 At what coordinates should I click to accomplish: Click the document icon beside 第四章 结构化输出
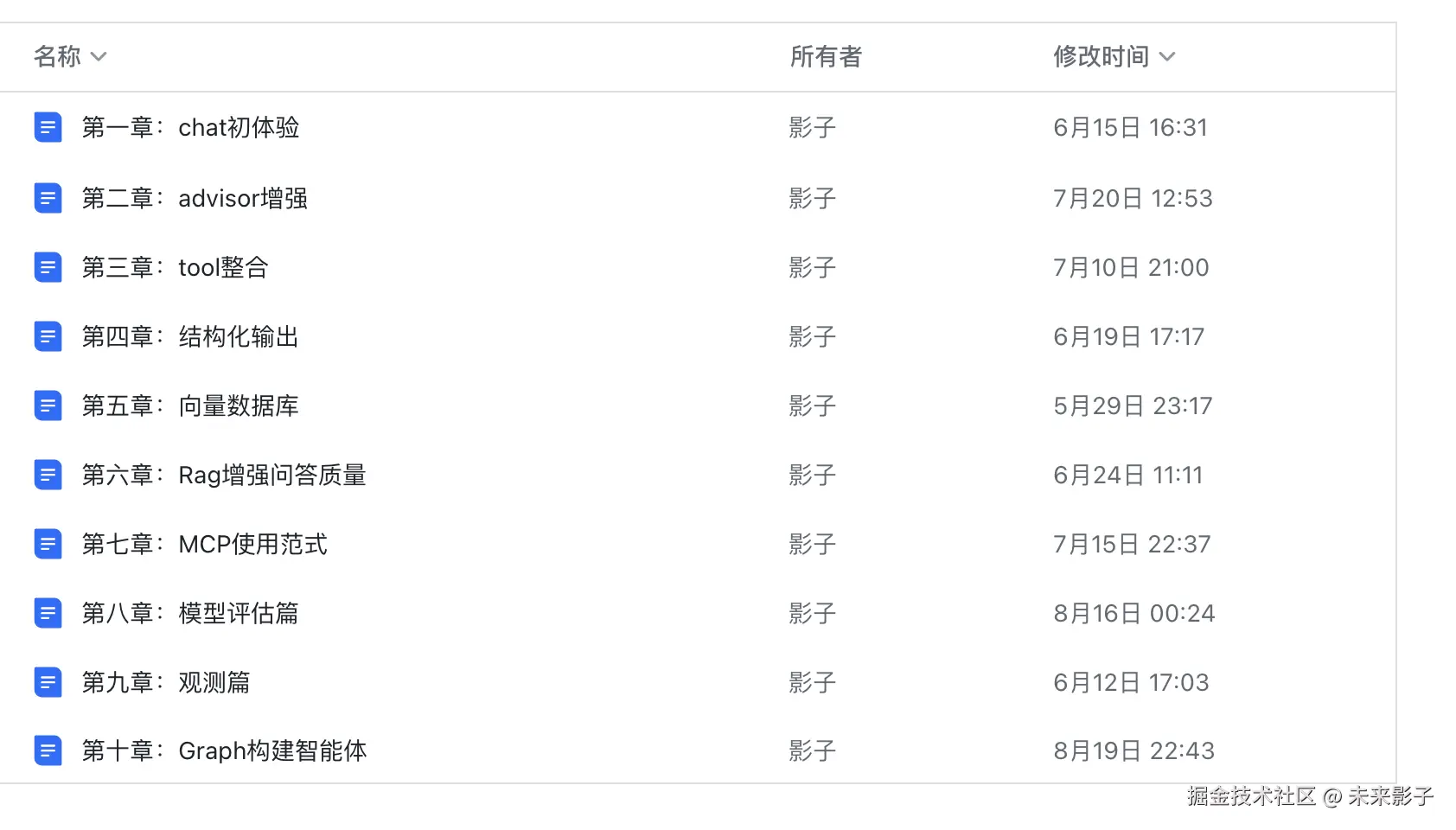point(48,336)
